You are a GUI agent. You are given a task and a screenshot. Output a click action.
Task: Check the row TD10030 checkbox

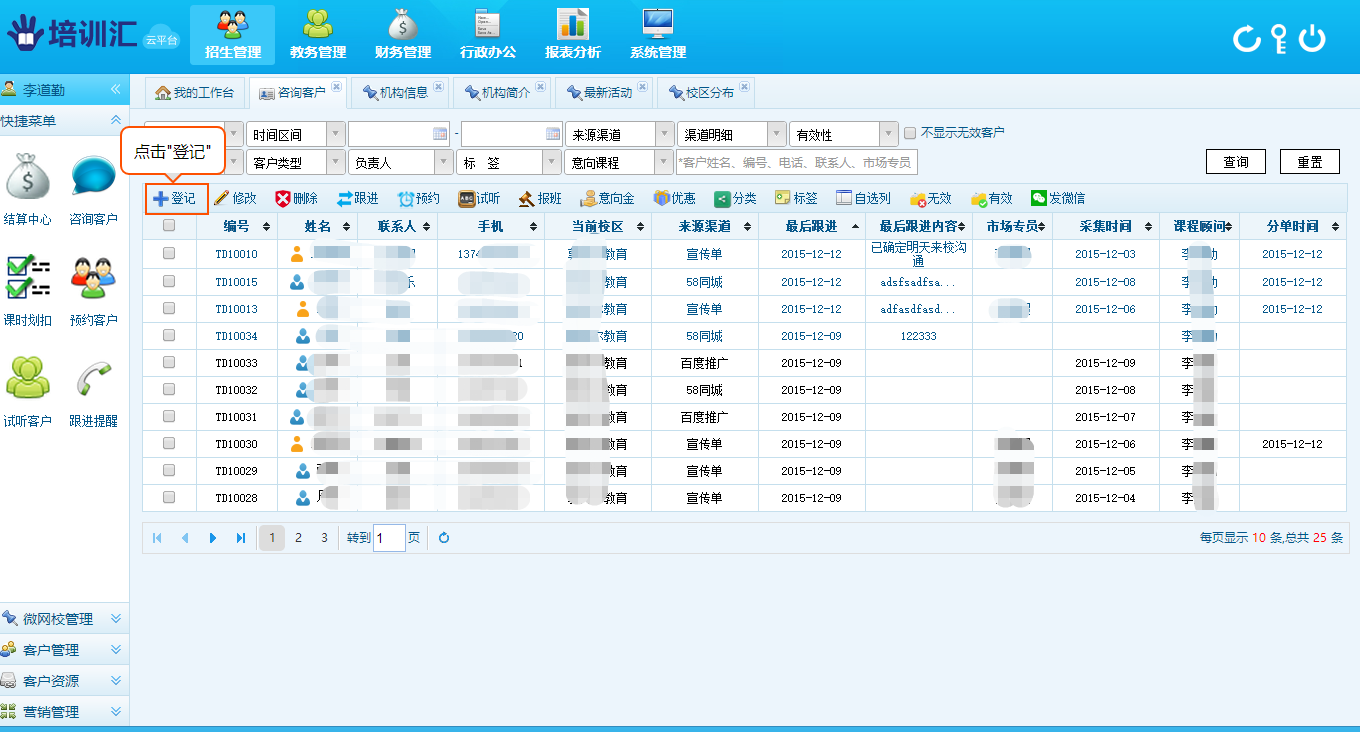click(169, 444)
